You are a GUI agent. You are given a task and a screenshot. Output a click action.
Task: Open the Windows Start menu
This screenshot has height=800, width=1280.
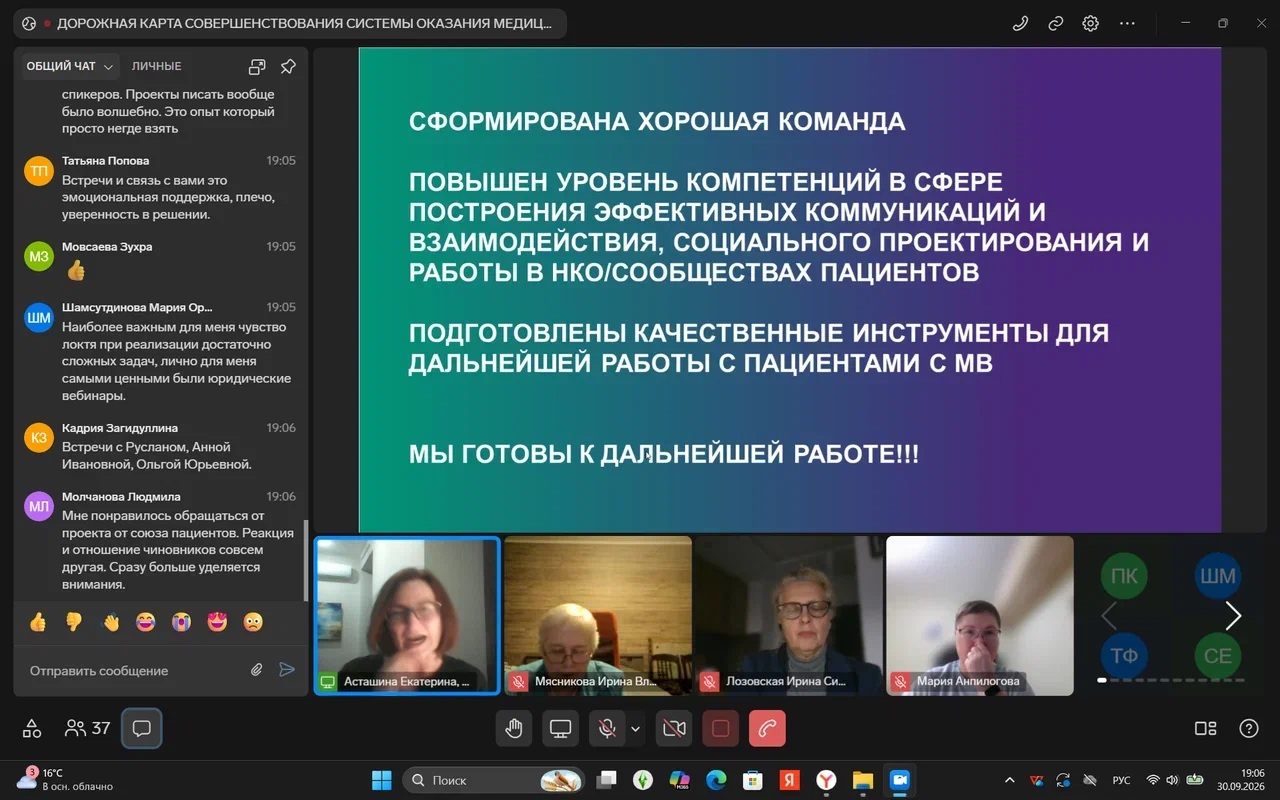(x=382, y=780)
